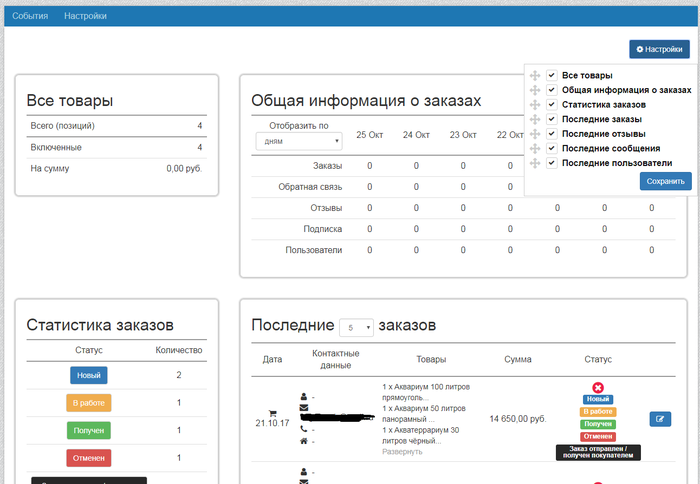
Task: Disable the Последние заказы checkbox
Action: click(551, 119)
